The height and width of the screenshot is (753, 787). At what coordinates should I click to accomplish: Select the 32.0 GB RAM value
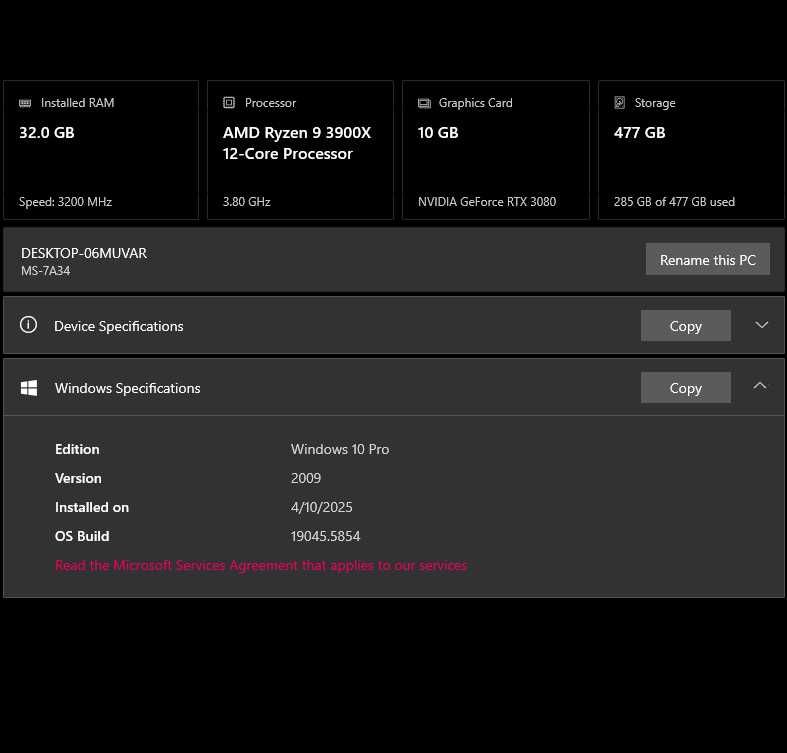click(x=47, y=133)
